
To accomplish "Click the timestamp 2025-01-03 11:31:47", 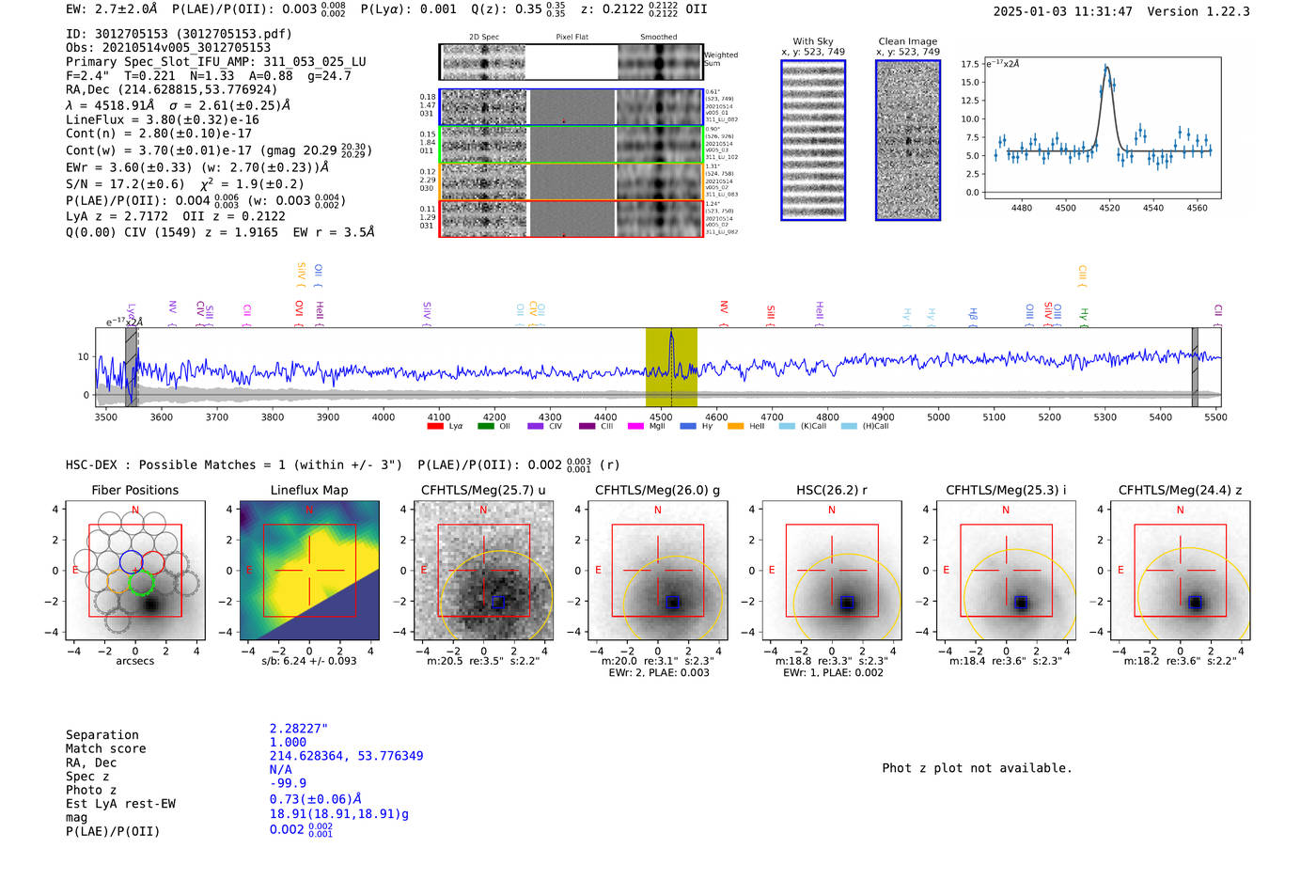I will click(1063, 12).
